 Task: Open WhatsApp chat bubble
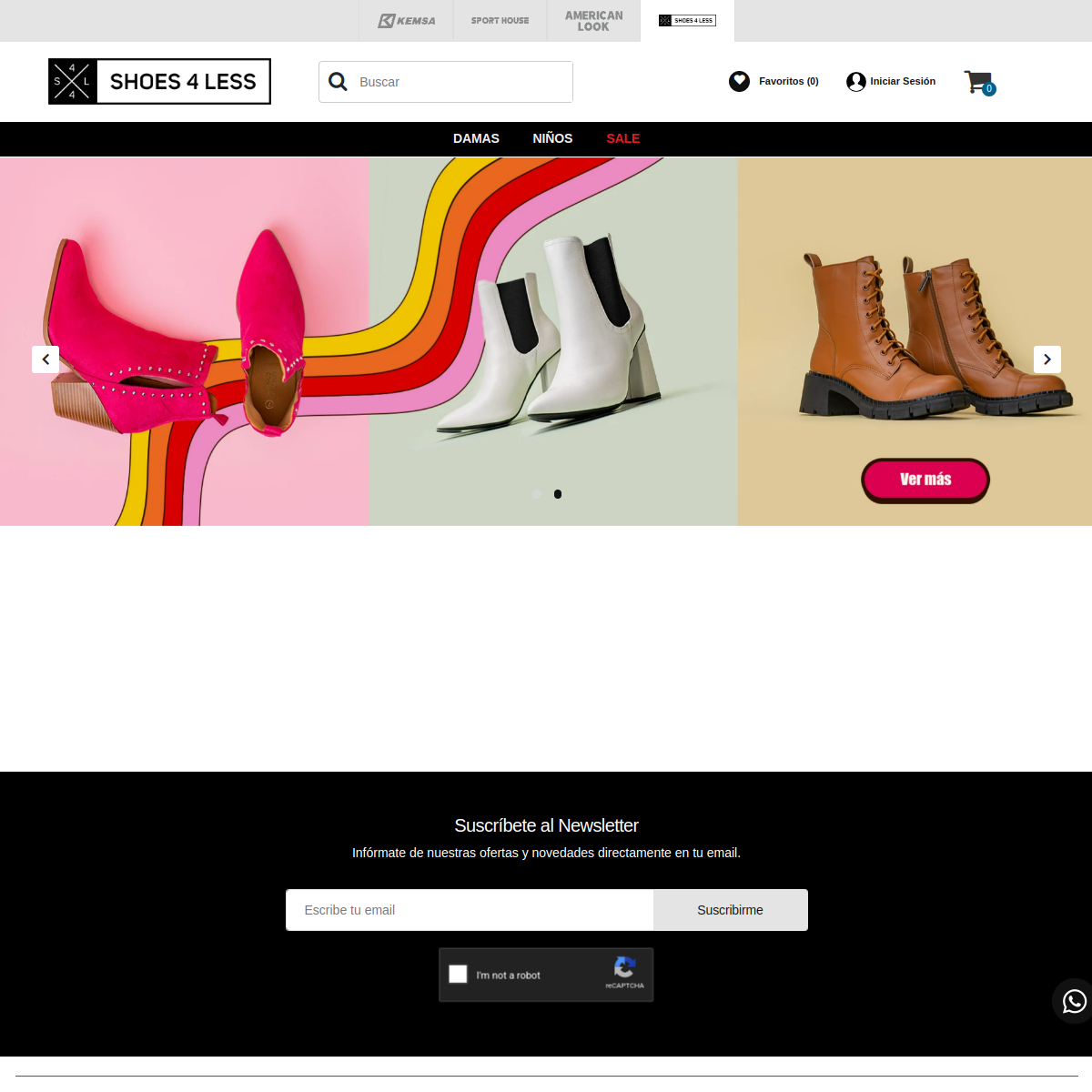pos(1074,1001)
